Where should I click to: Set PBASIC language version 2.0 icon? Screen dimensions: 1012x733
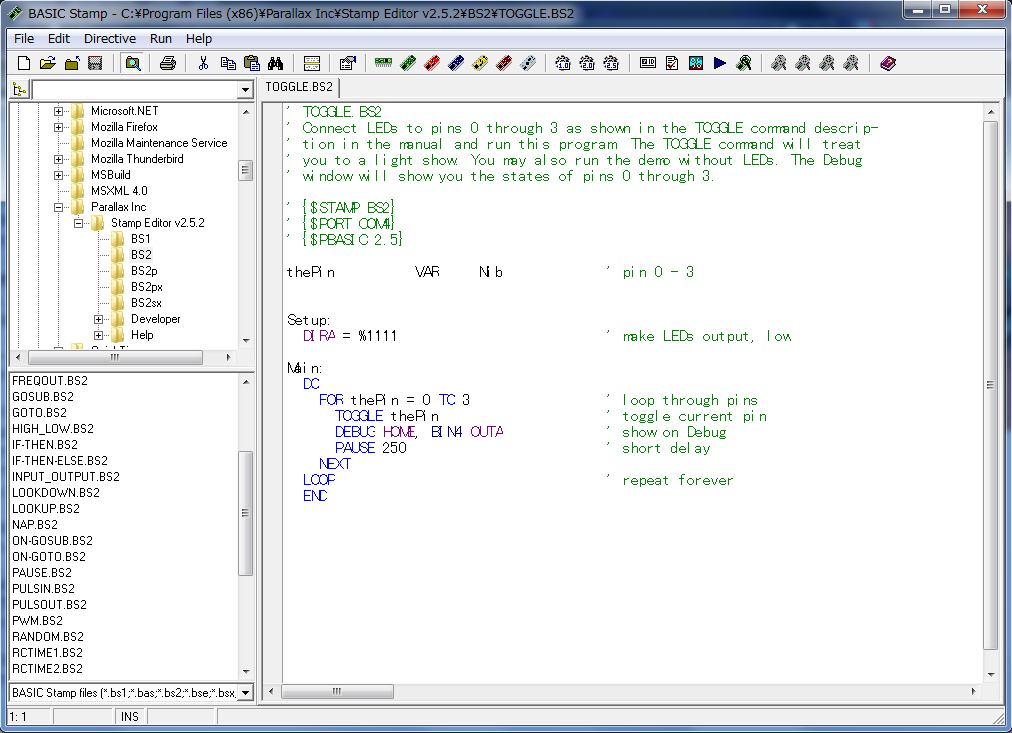[x=587, y=63]
